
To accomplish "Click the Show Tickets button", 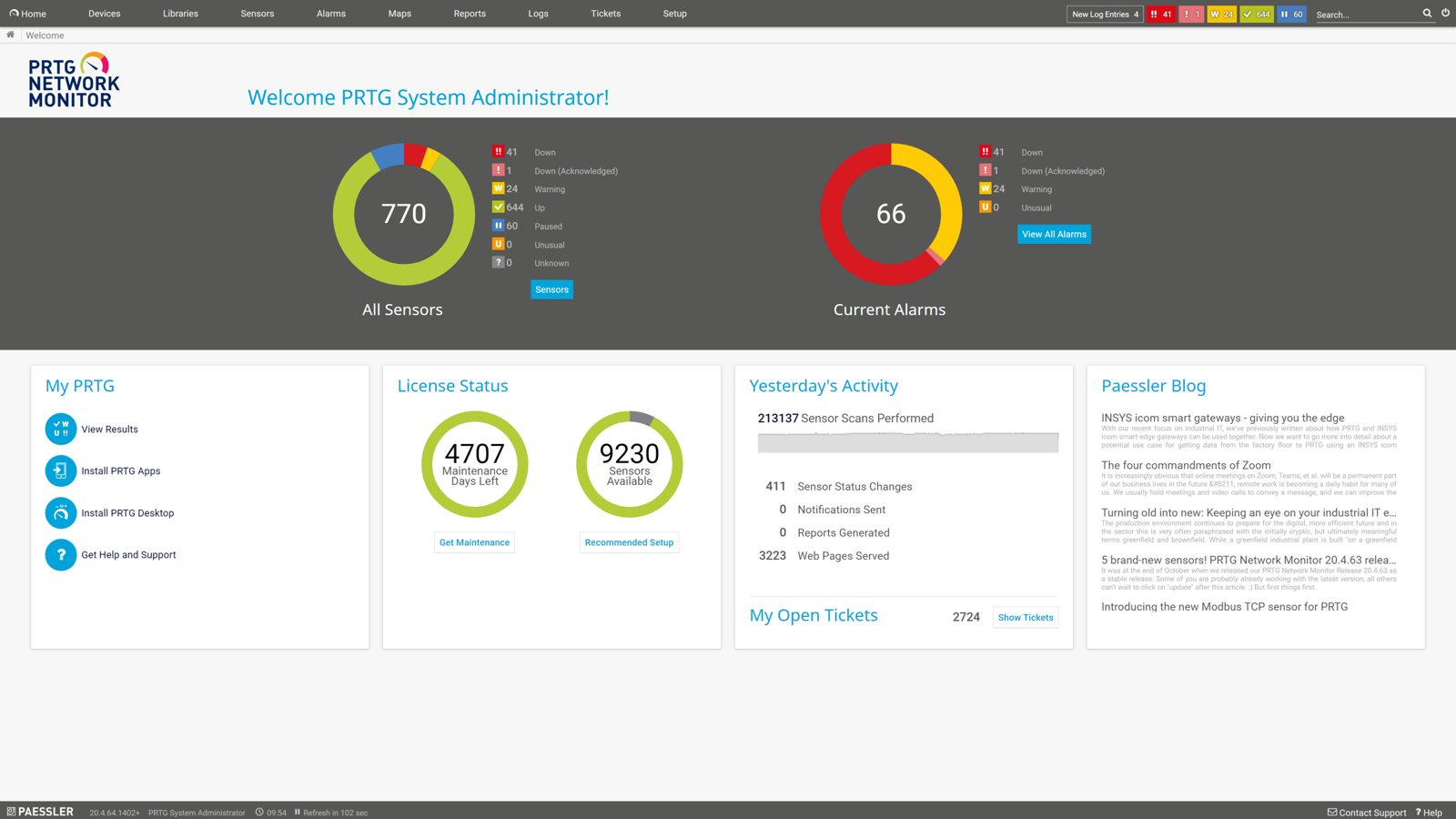I will coord(1026,618).
